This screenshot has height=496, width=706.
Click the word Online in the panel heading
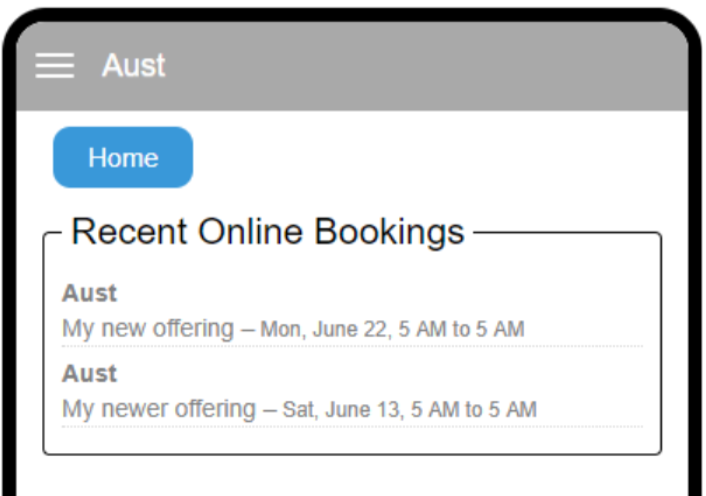coord(253,232)
